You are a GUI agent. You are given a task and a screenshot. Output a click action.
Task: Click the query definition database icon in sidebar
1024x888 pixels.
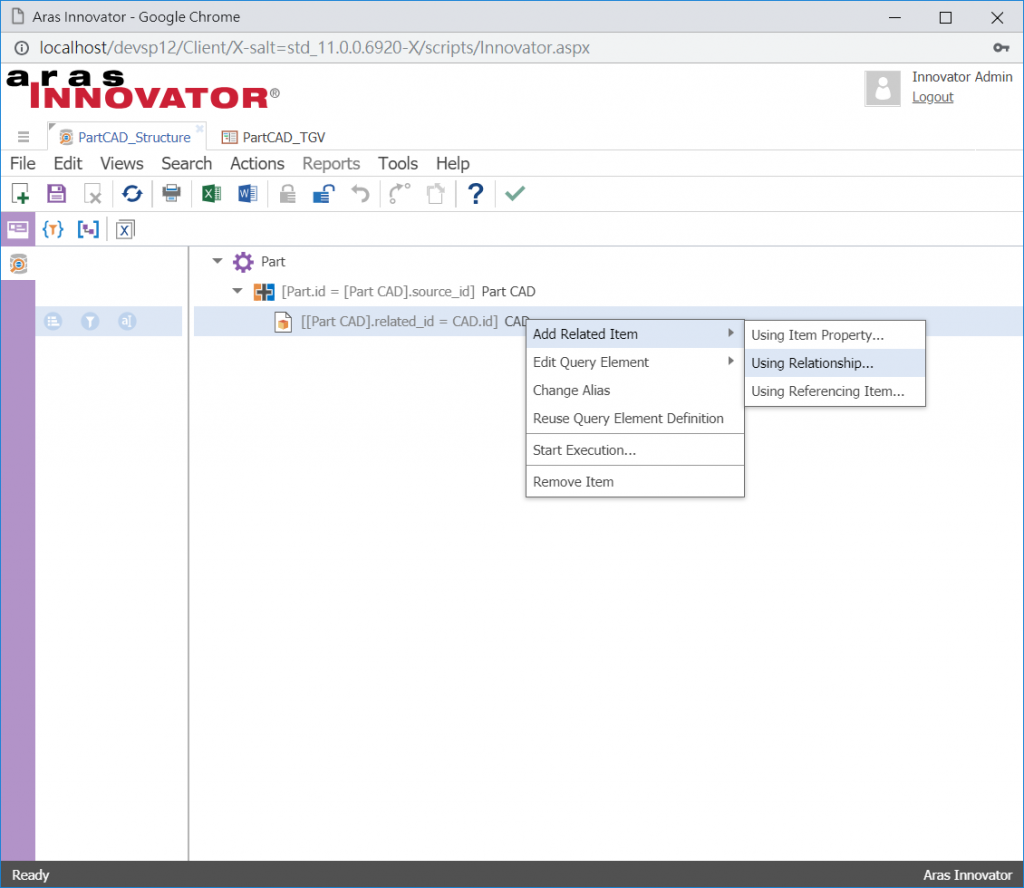[18, 264]
